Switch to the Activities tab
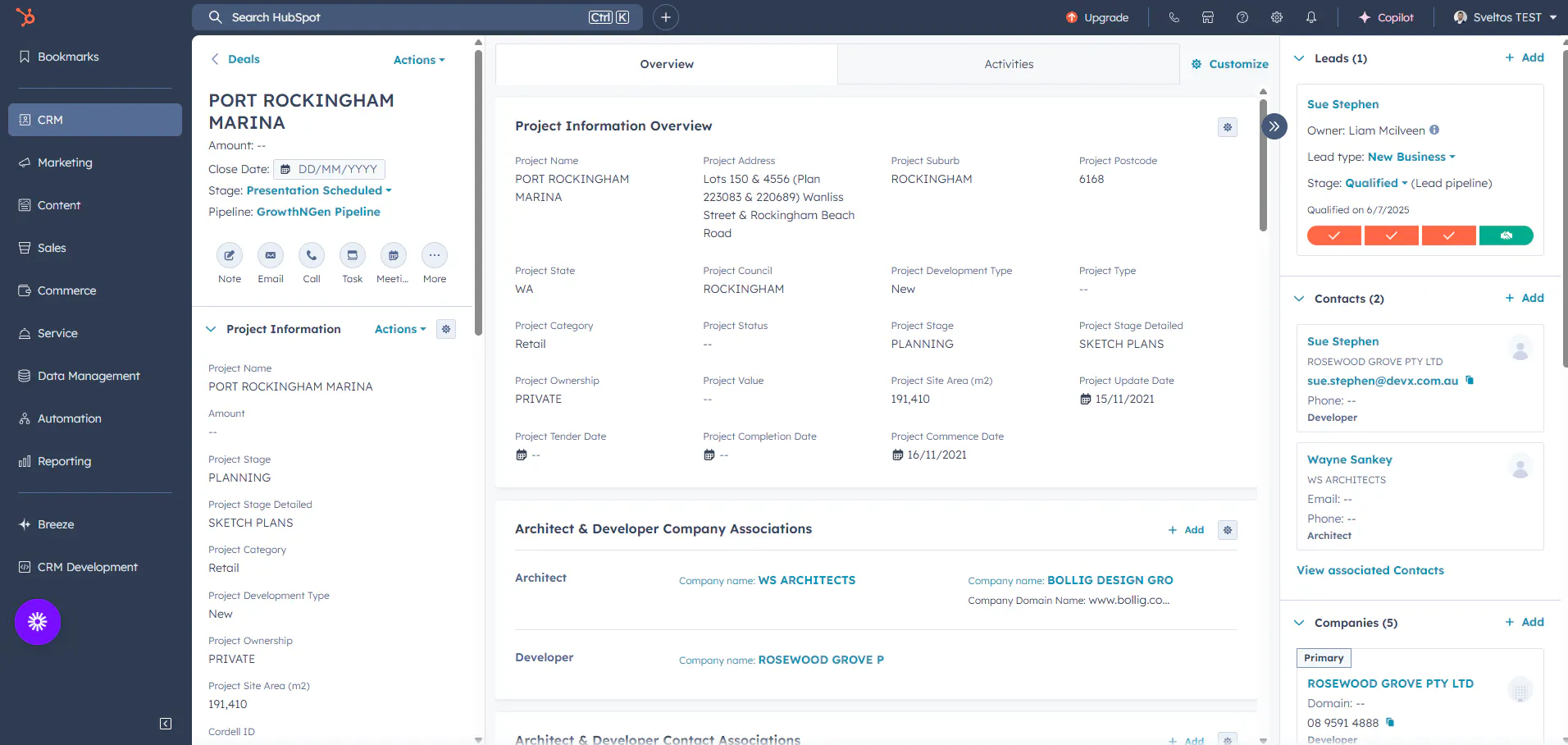 pyautogui.click(x=1009, y=64)
